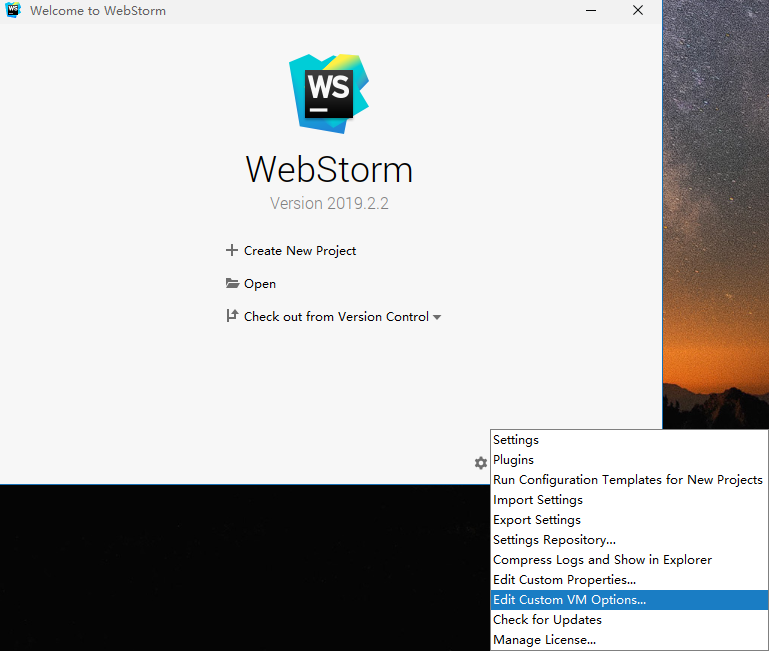Select Plugins in the configure menu
Screen dimensions: 769x651
click(629, 460)
